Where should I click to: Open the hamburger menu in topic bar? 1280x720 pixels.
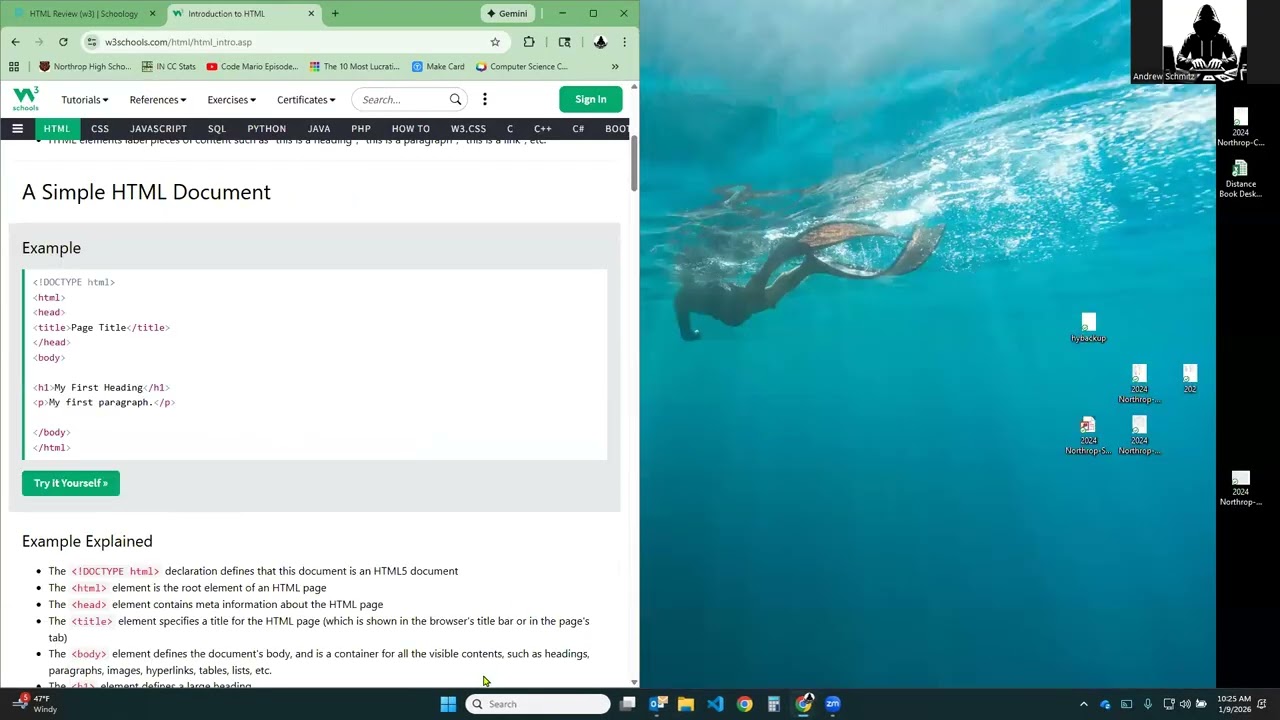tap(17, 129)
